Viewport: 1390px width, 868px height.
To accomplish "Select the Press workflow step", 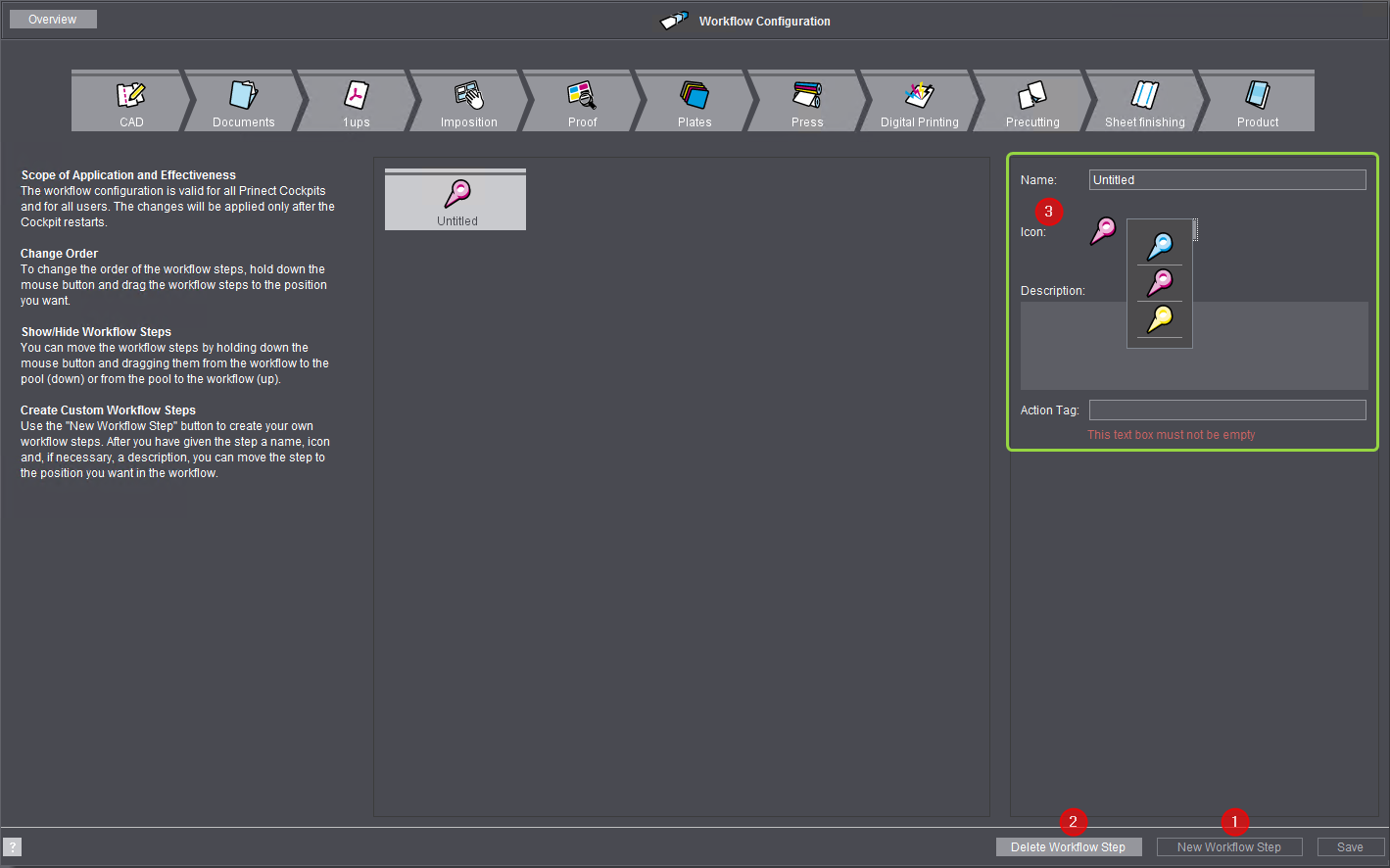I will tap(807, 101).
